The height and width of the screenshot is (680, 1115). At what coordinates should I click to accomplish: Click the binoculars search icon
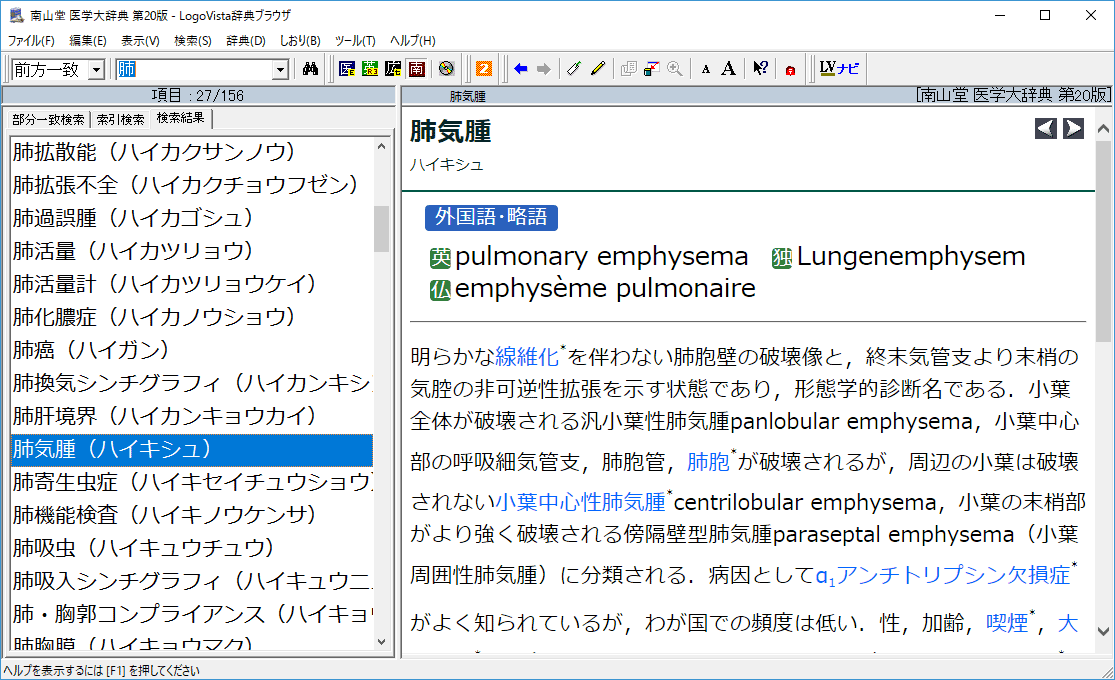pos(310,69)
